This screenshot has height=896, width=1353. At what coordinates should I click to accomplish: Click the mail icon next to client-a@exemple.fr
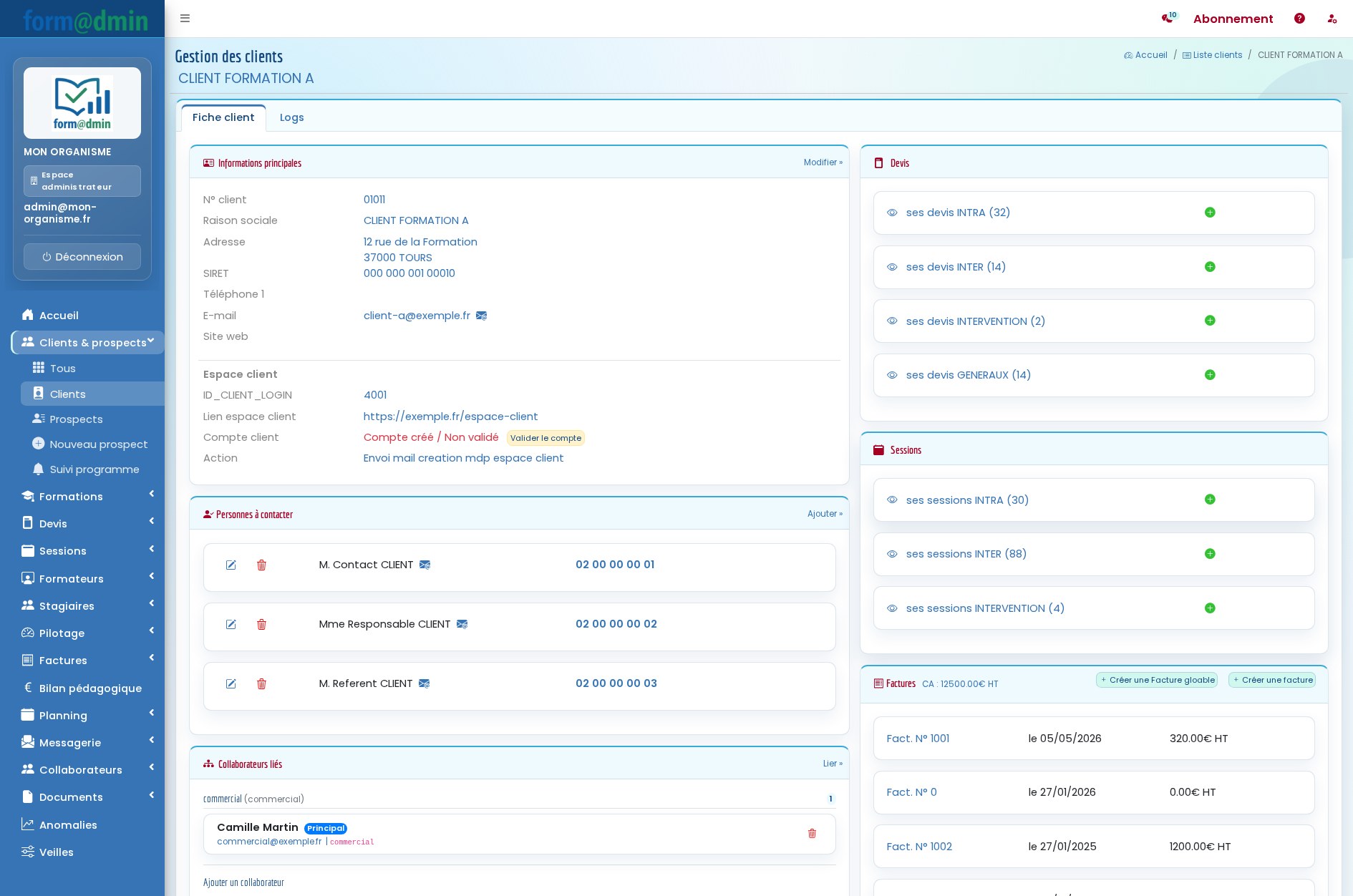tap(481, 316)
